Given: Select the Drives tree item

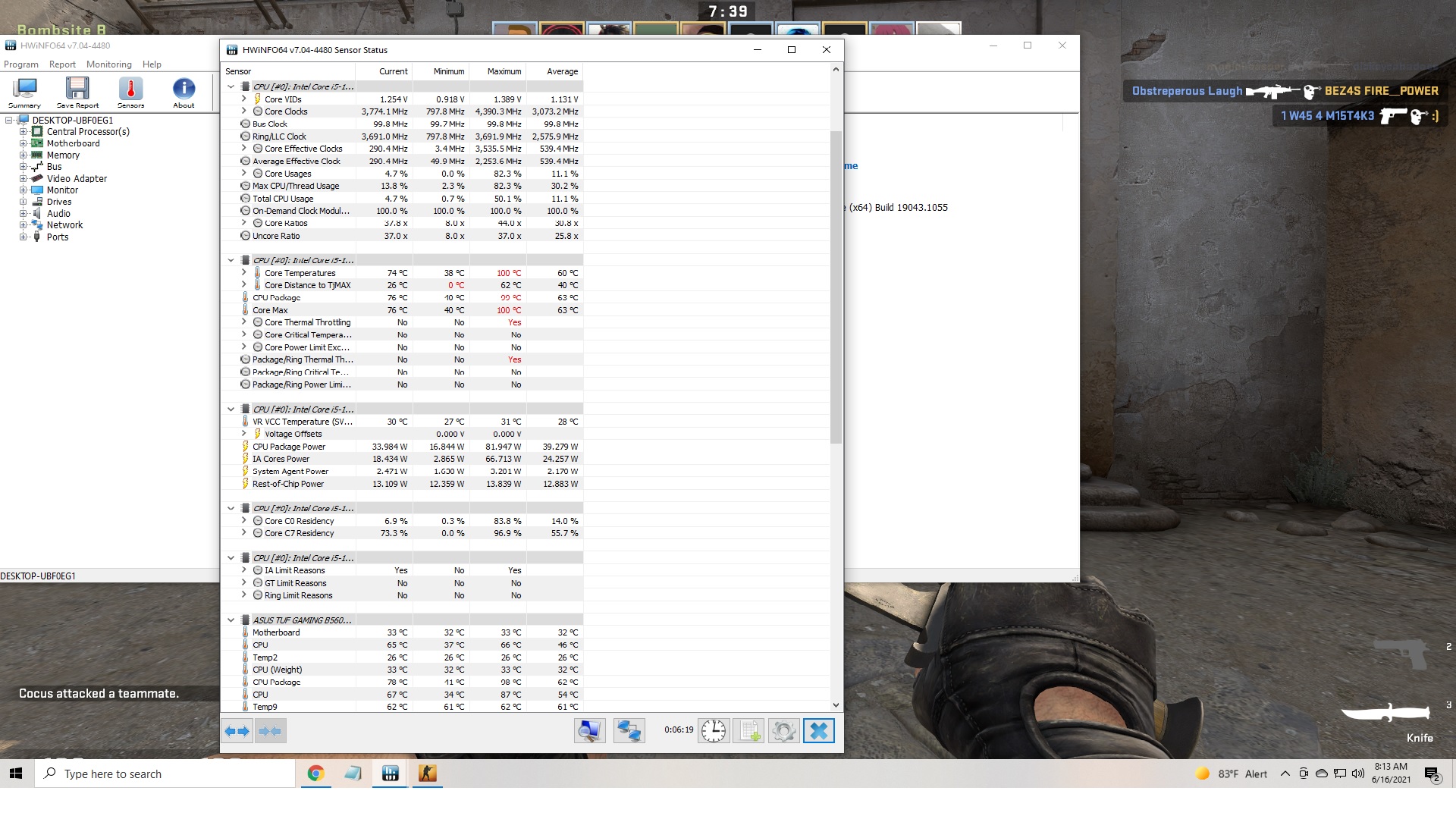Looking at the screenshot, I should click(59, 202).
